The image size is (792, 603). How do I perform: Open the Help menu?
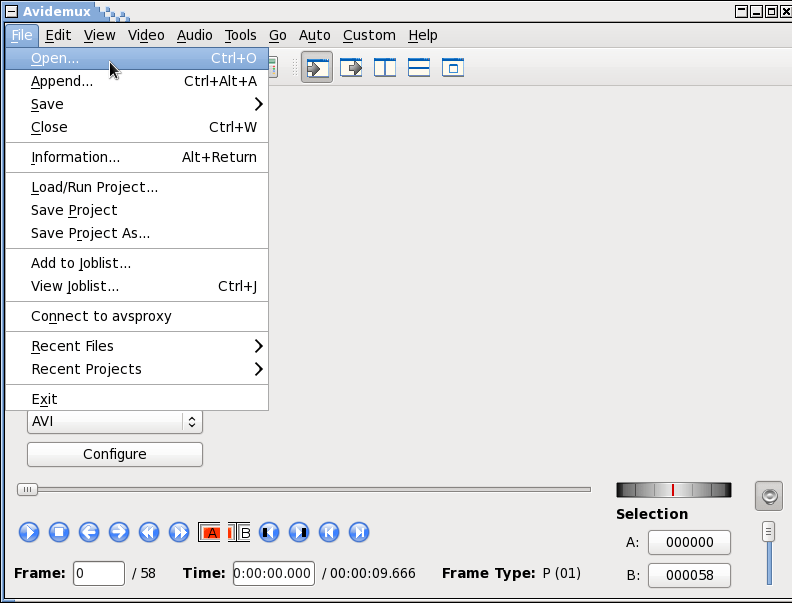click(x=423, y=35)
